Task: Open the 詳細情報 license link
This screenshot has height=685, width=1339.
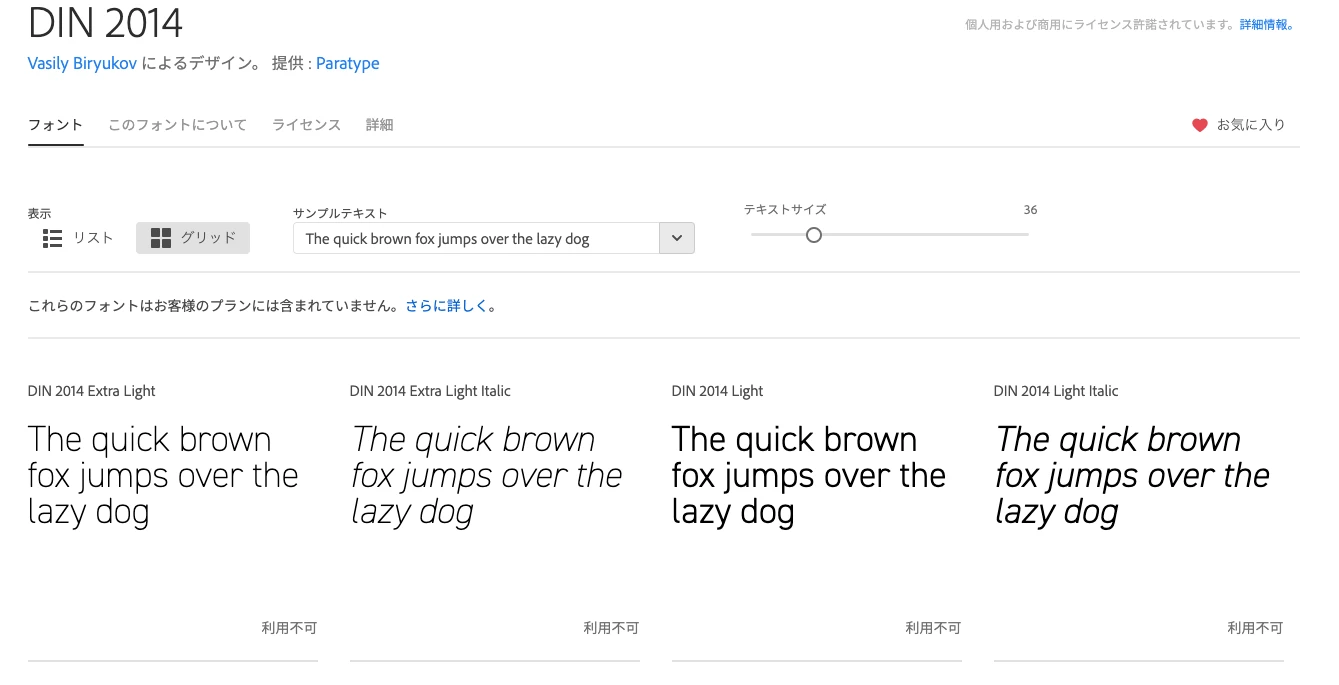Action: pyautogui.click(x=1266, y=25)
